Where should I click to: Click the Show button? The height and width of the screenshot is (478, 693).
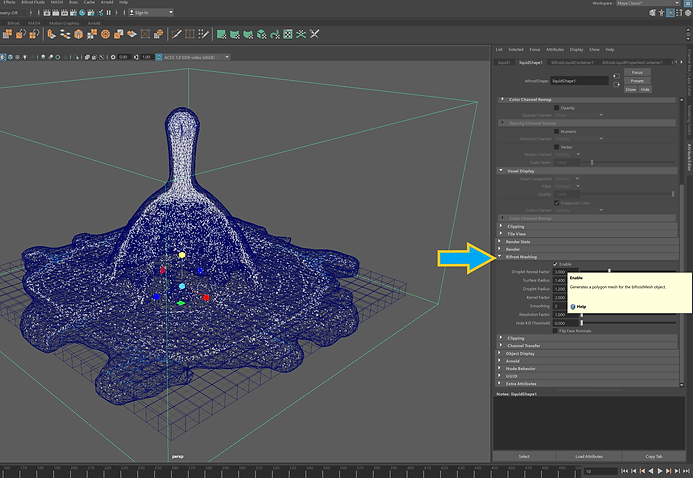coord(630,89)
